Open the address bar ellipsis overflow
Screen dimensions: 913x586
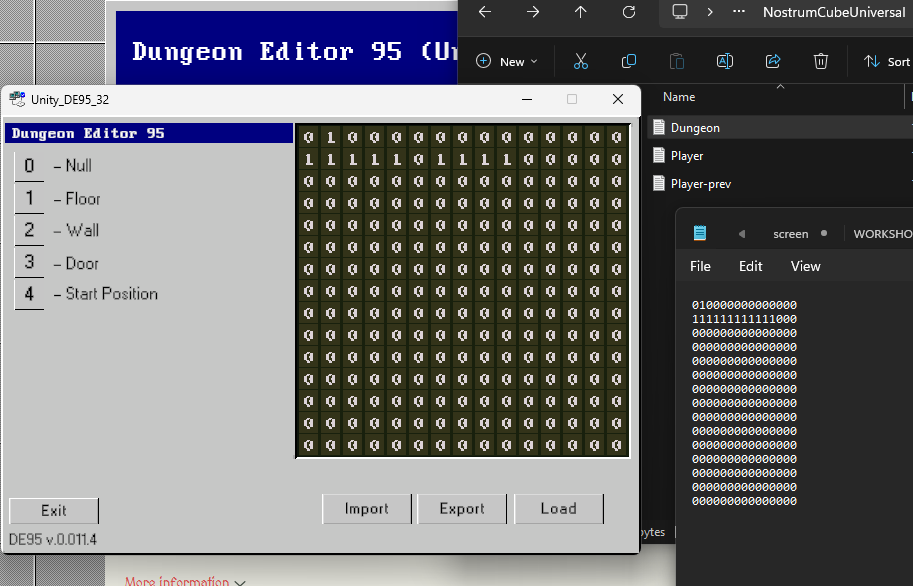[x=739, y=12]
